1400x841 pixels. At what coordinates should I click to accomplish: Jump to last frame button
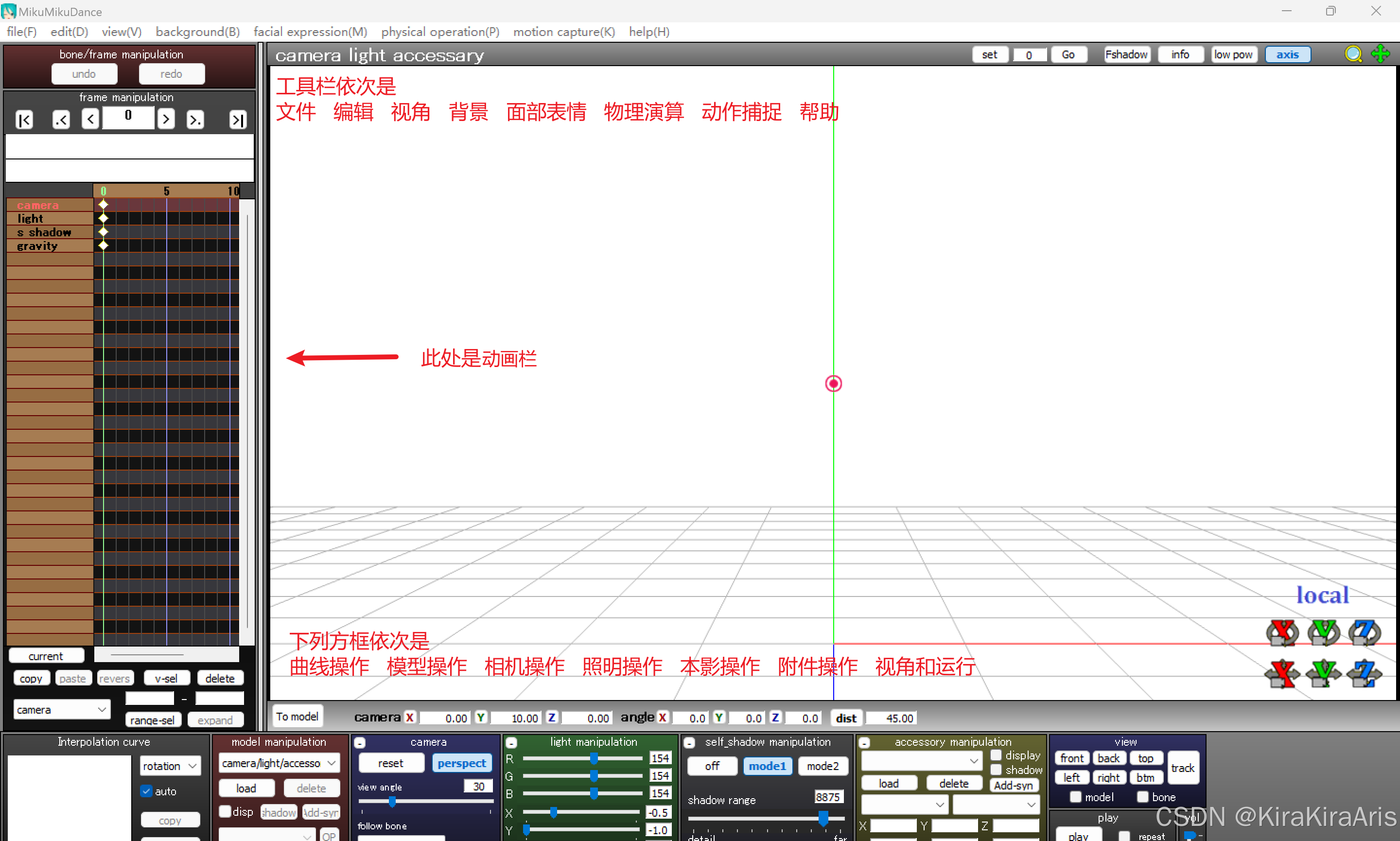click(x=237, y=120)
